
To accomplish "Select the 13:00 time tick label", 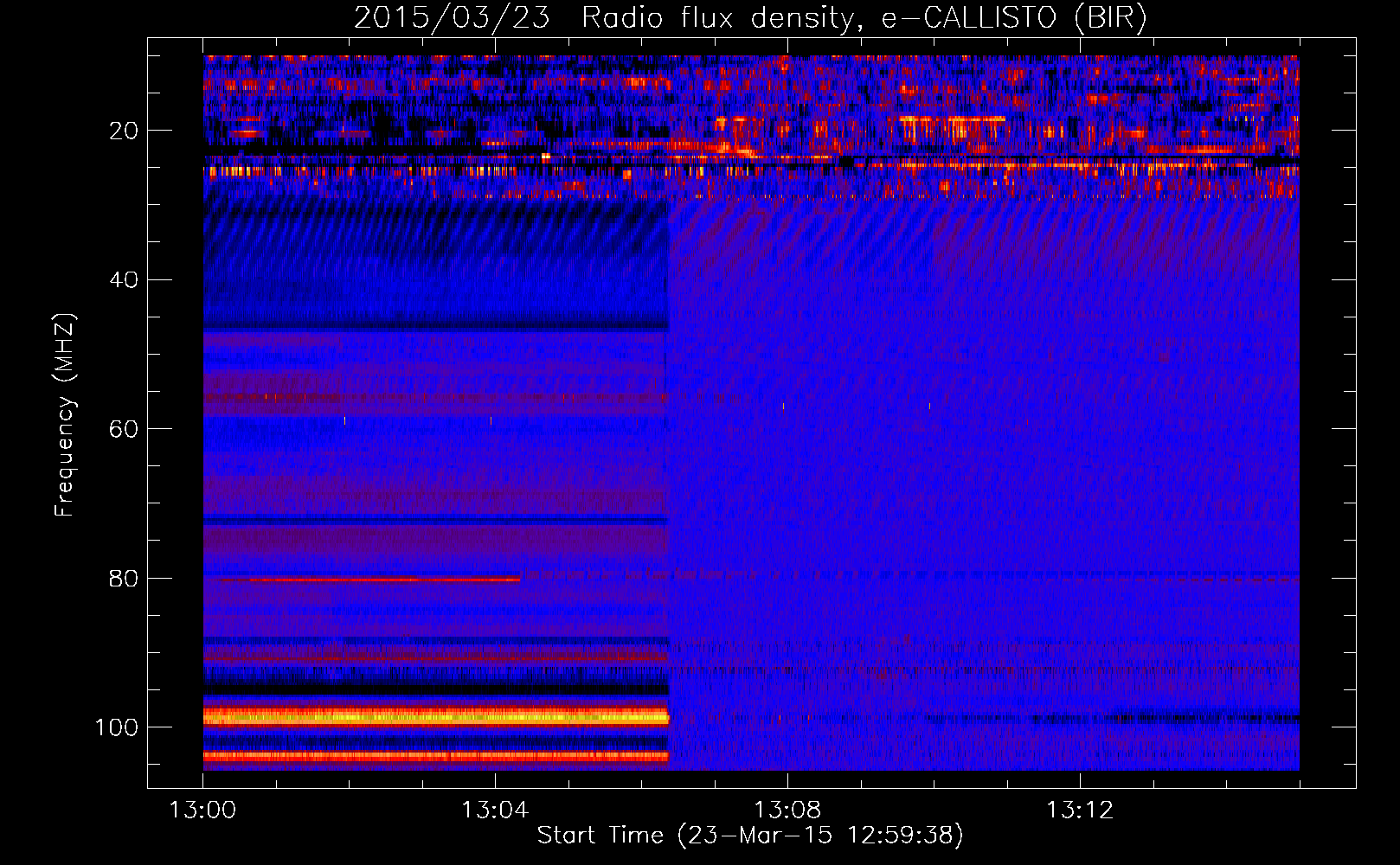I will click(202, 811).
